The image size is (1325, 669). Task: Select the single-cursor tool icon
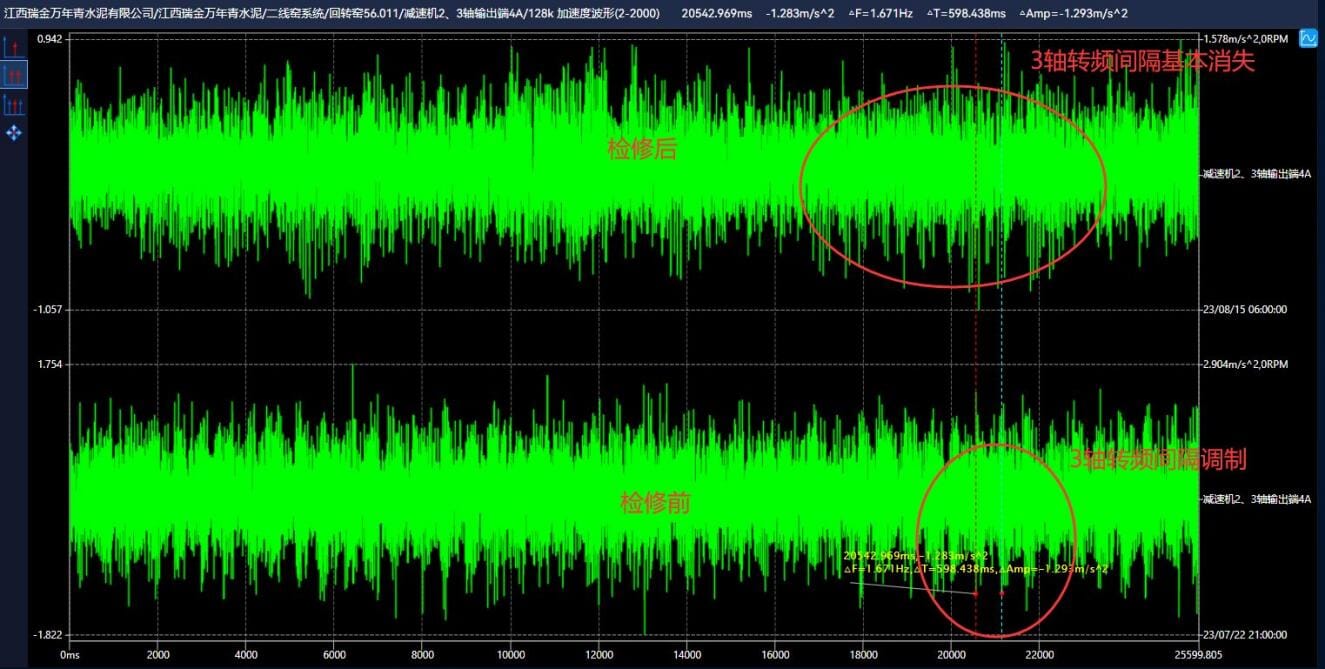14,47
